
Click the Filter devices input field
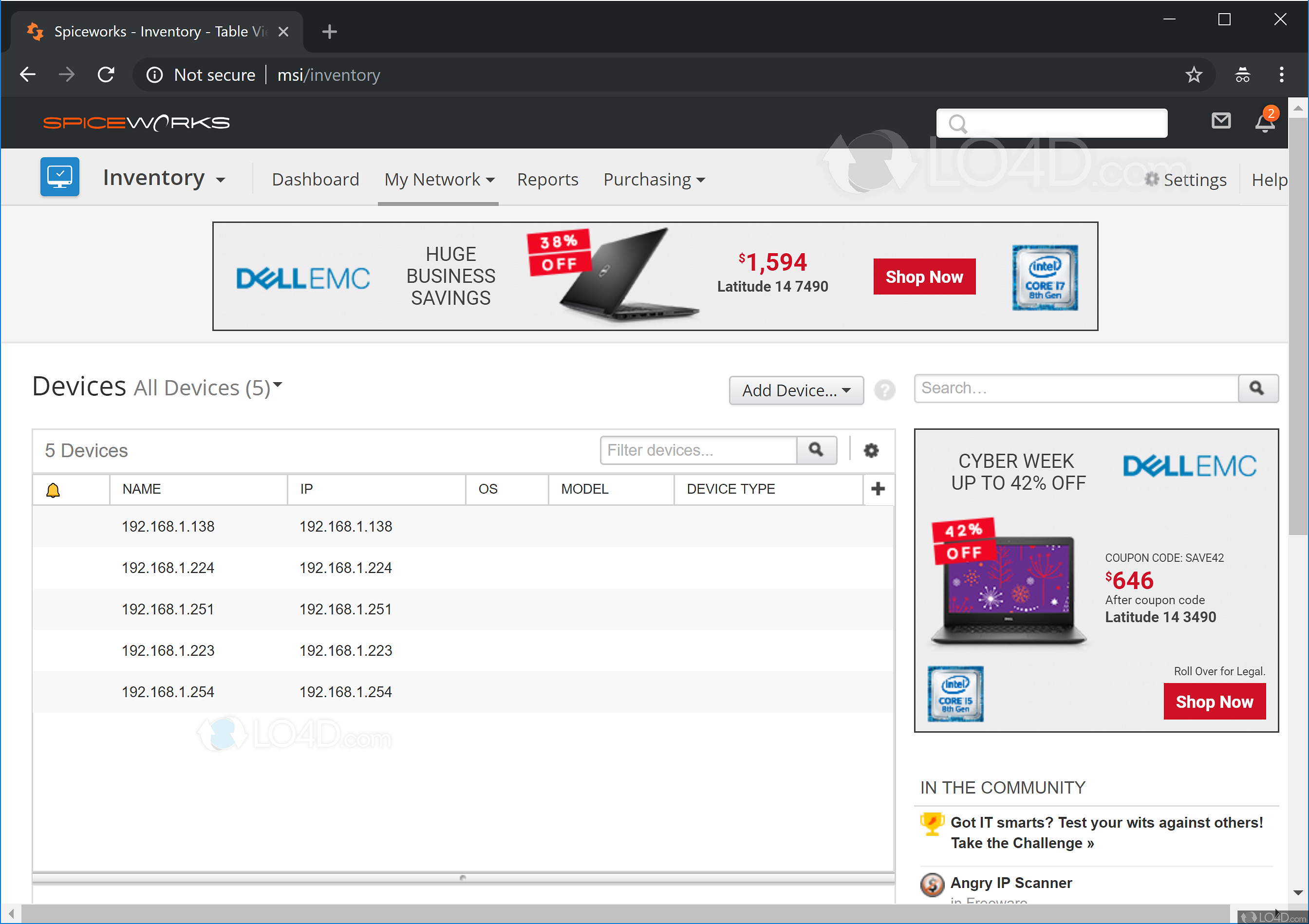click(698, 450)
